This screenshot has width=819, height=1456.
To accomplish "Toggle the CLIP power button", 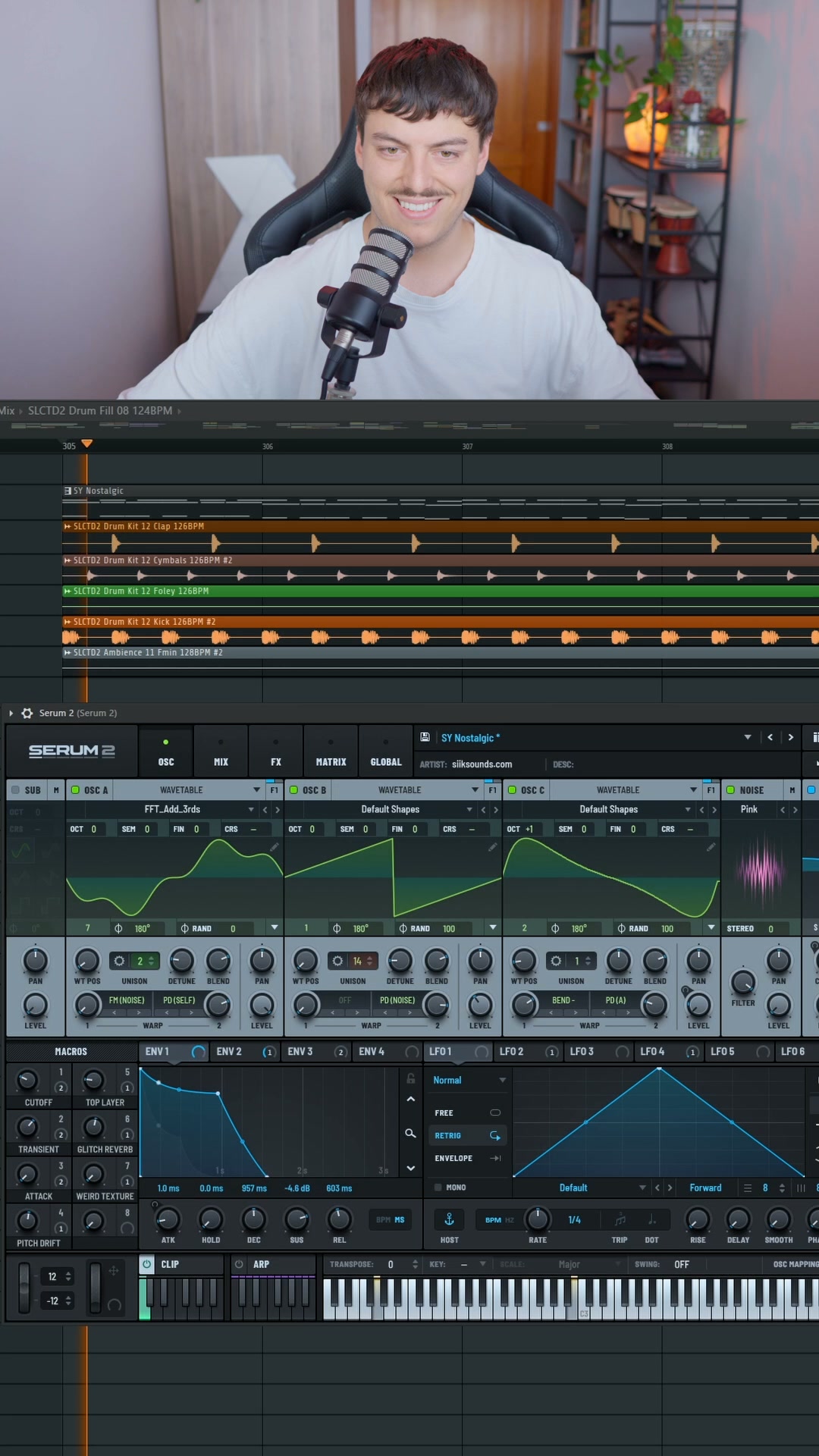I will pyautogui.click(x=147, y=1264).
